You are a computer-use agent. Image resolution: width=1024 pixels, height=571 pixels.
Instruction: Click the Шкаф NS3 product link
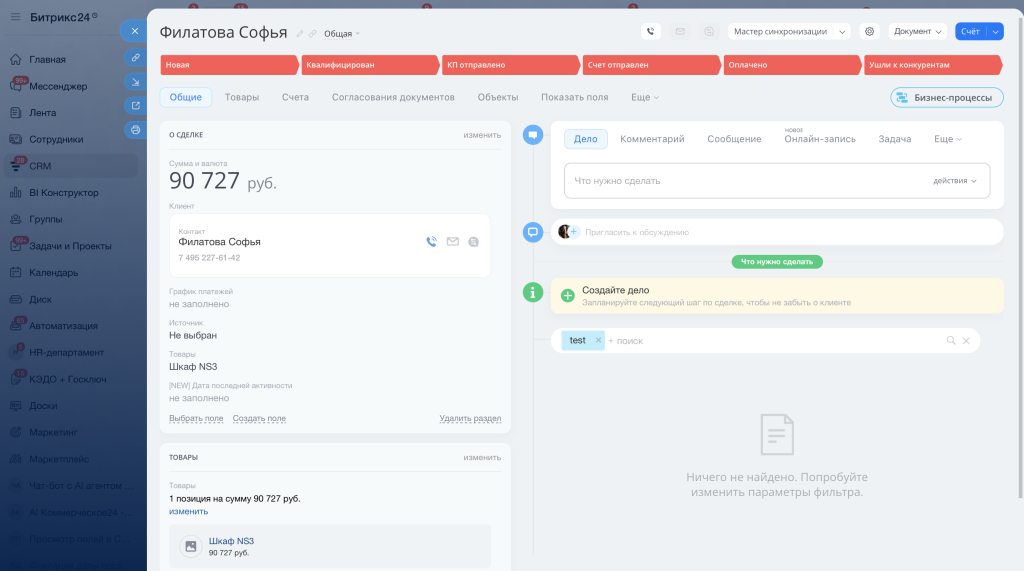231,541
